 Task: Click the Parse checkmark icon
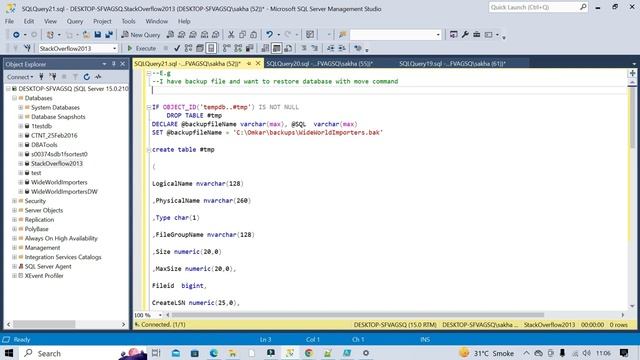pos(177,48)
